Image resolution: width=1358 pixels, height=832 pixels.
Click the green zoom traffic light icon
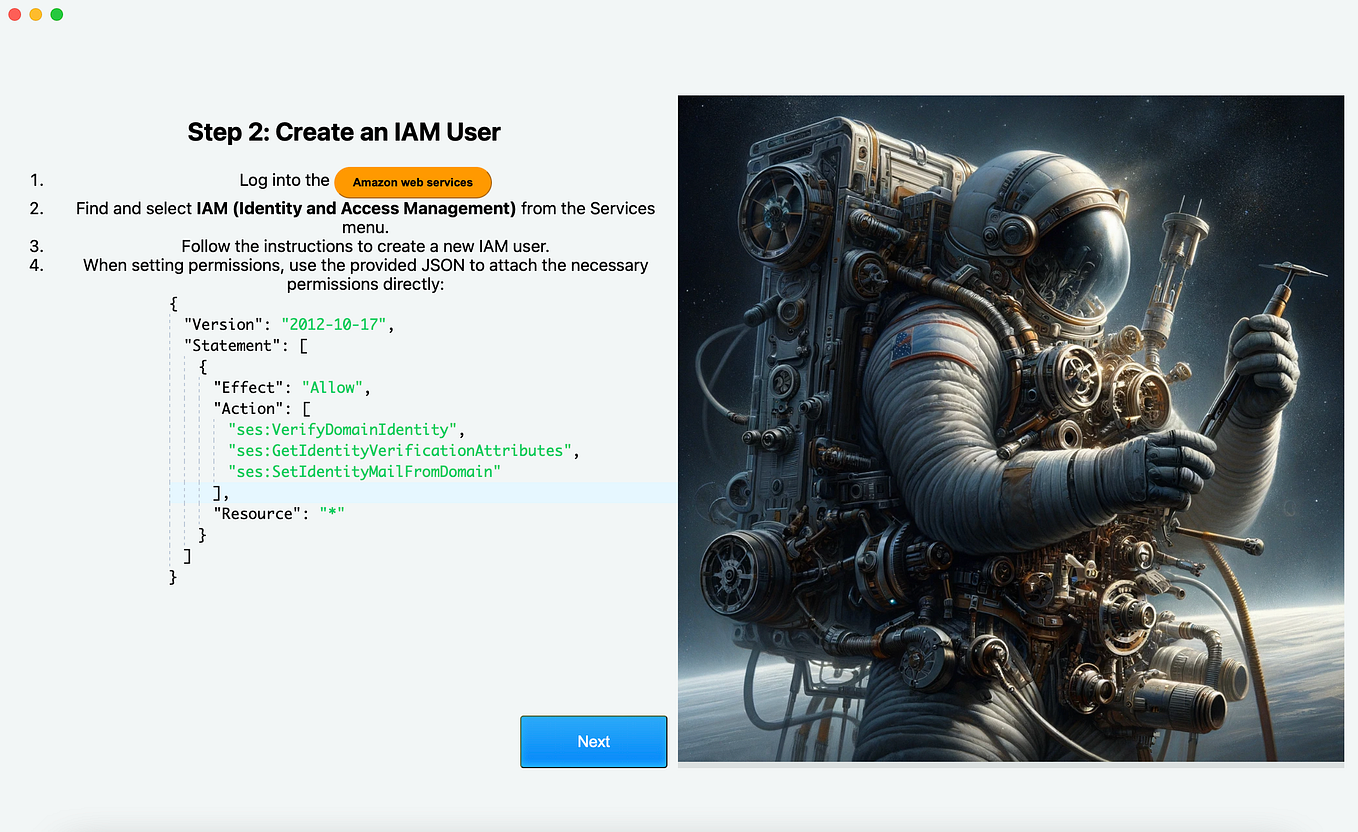(57, 14)
